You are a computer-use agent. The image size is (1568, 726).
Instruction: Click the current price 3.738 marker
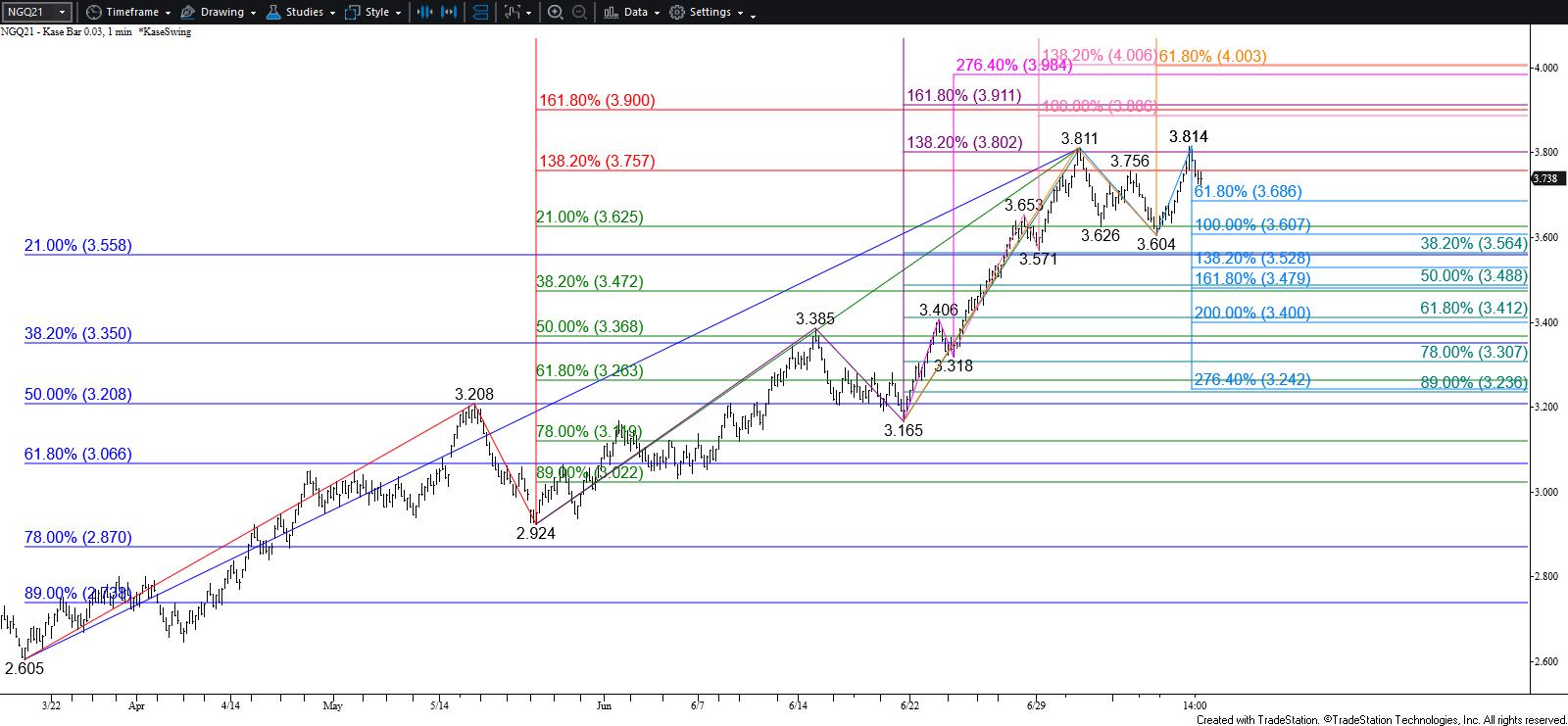point(1545,177)
